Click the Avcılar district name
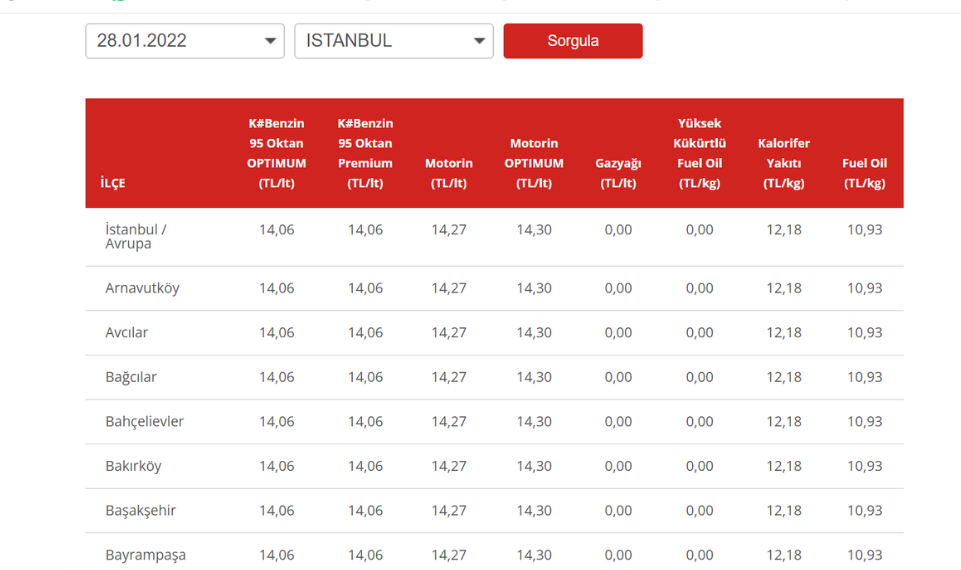Screen dimensions: 961x570 127,332
